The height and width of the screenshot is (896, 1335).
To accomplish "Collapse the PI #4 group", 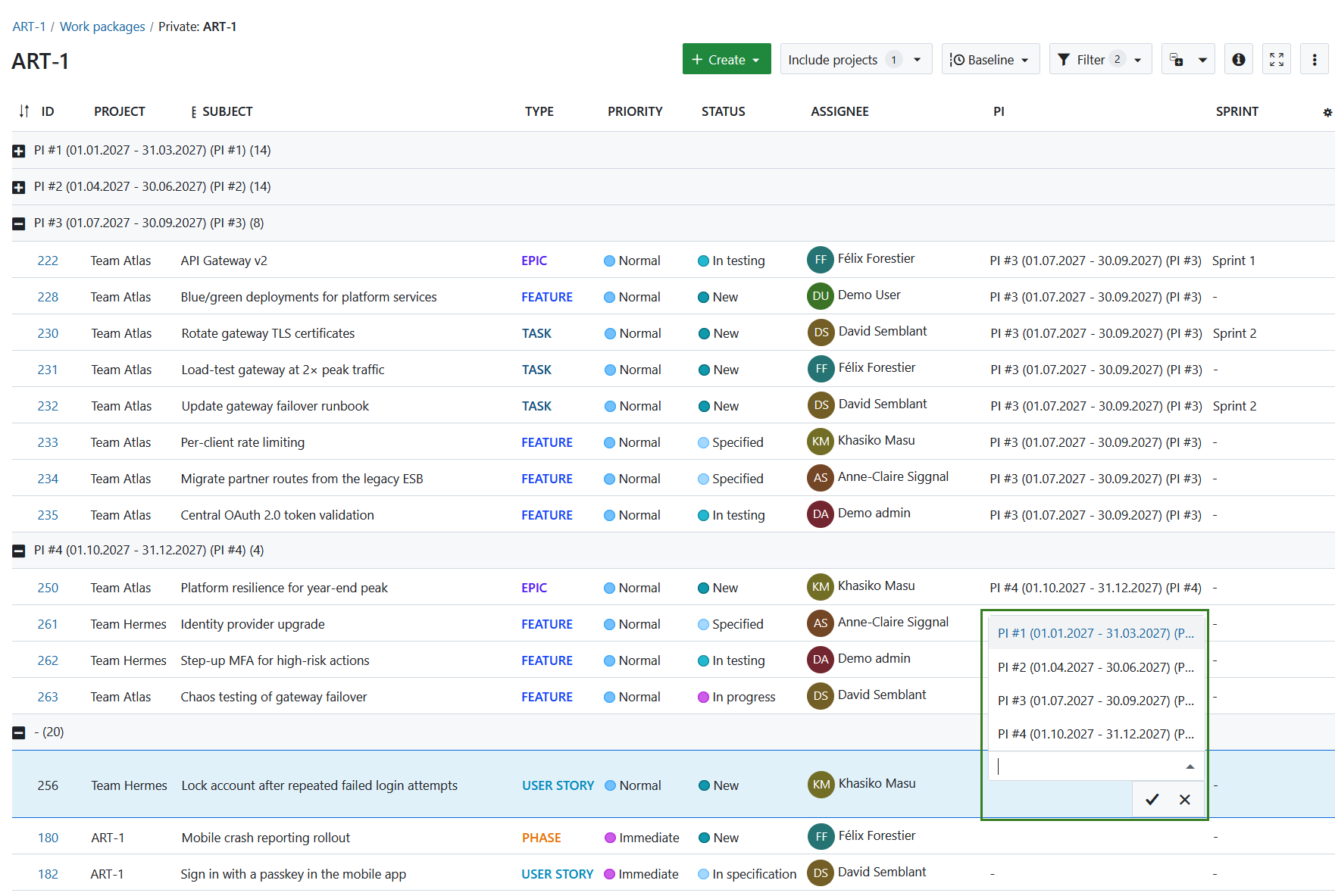I will [19, 551].
